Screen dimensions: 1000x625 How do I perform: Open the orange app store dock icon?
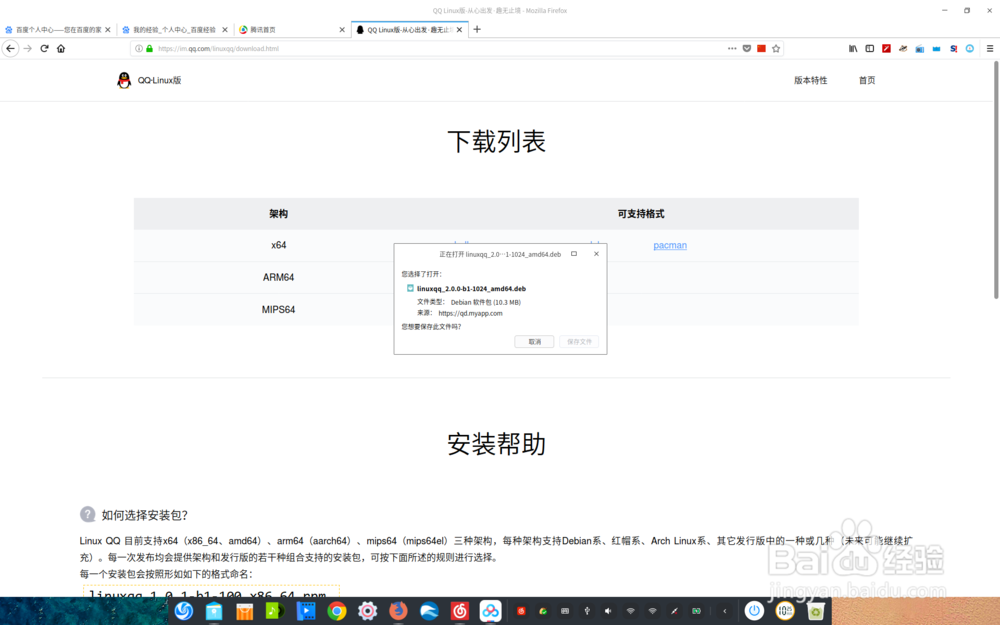click(244, 611)
